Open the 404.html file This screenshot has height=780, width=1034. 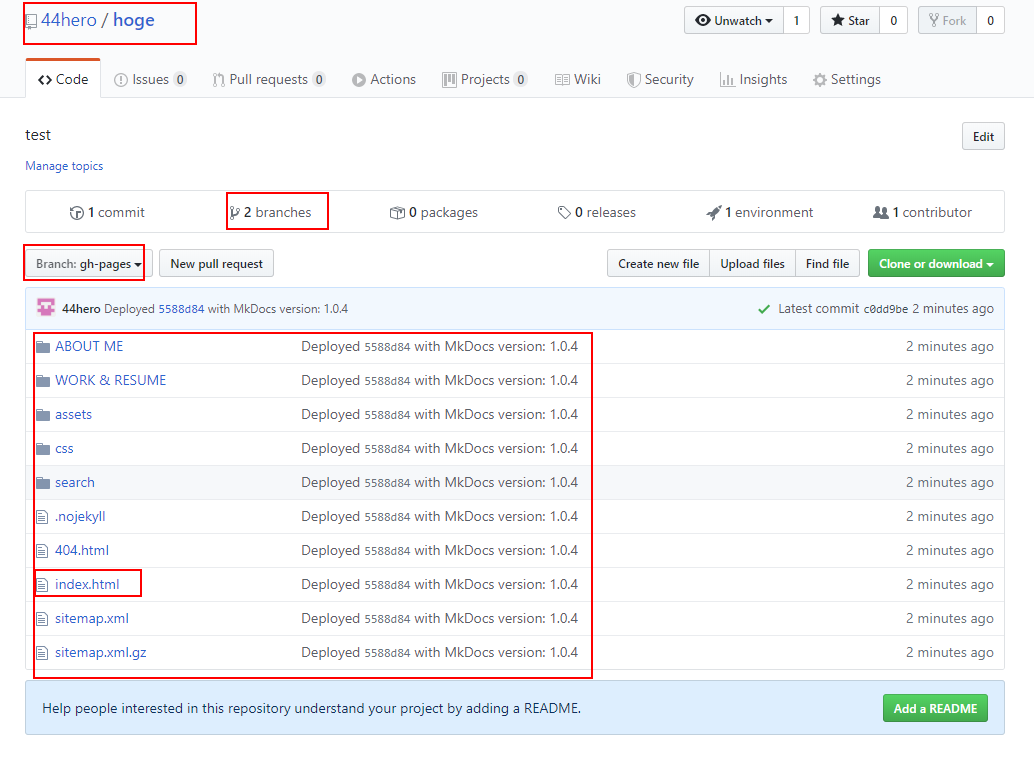click(82, 551)
